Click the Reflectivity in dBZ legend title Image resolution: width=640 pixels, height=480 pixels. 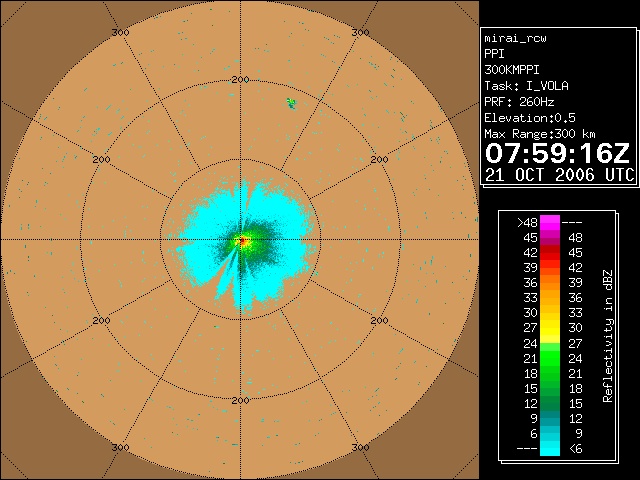coord(608,336)
